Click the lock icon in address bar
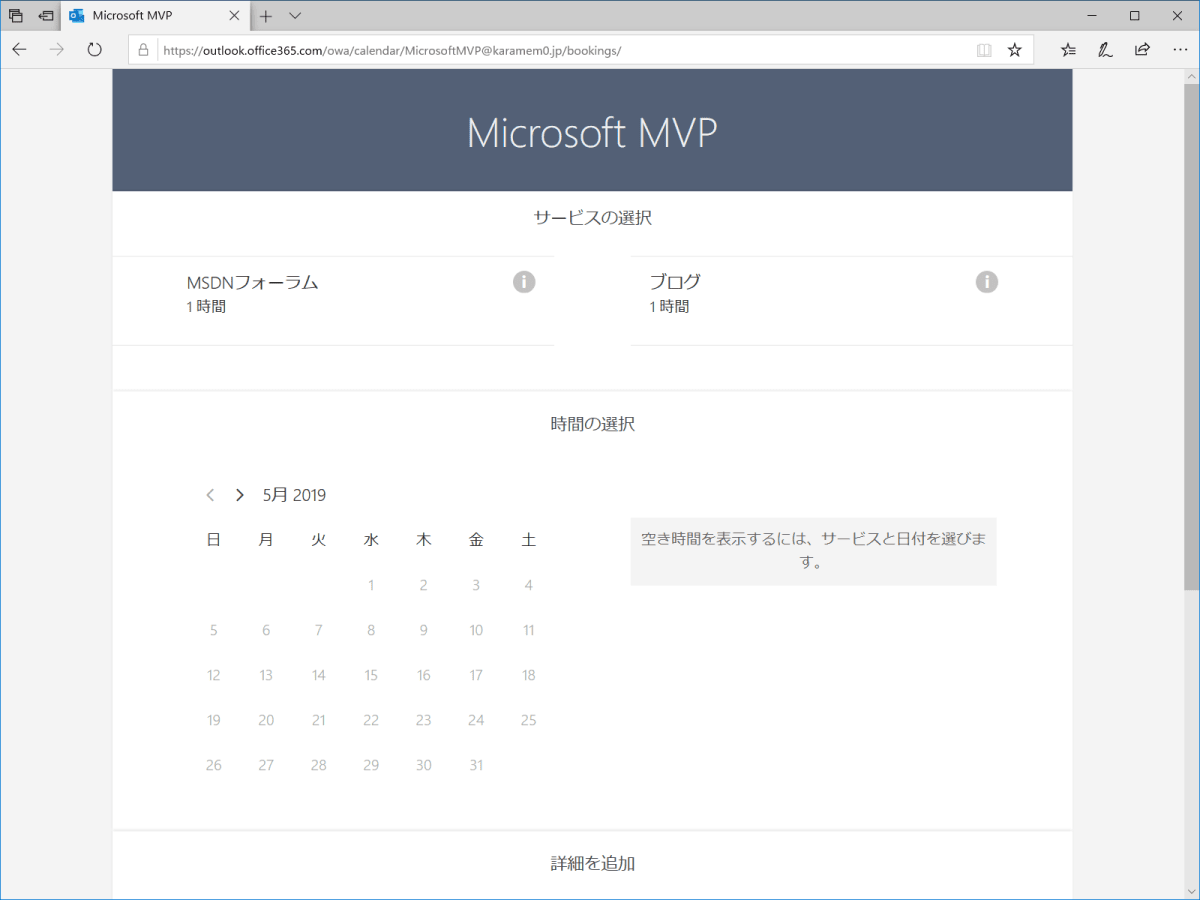The width and height of the screenshot is (1200, 900). coord(143,50)
